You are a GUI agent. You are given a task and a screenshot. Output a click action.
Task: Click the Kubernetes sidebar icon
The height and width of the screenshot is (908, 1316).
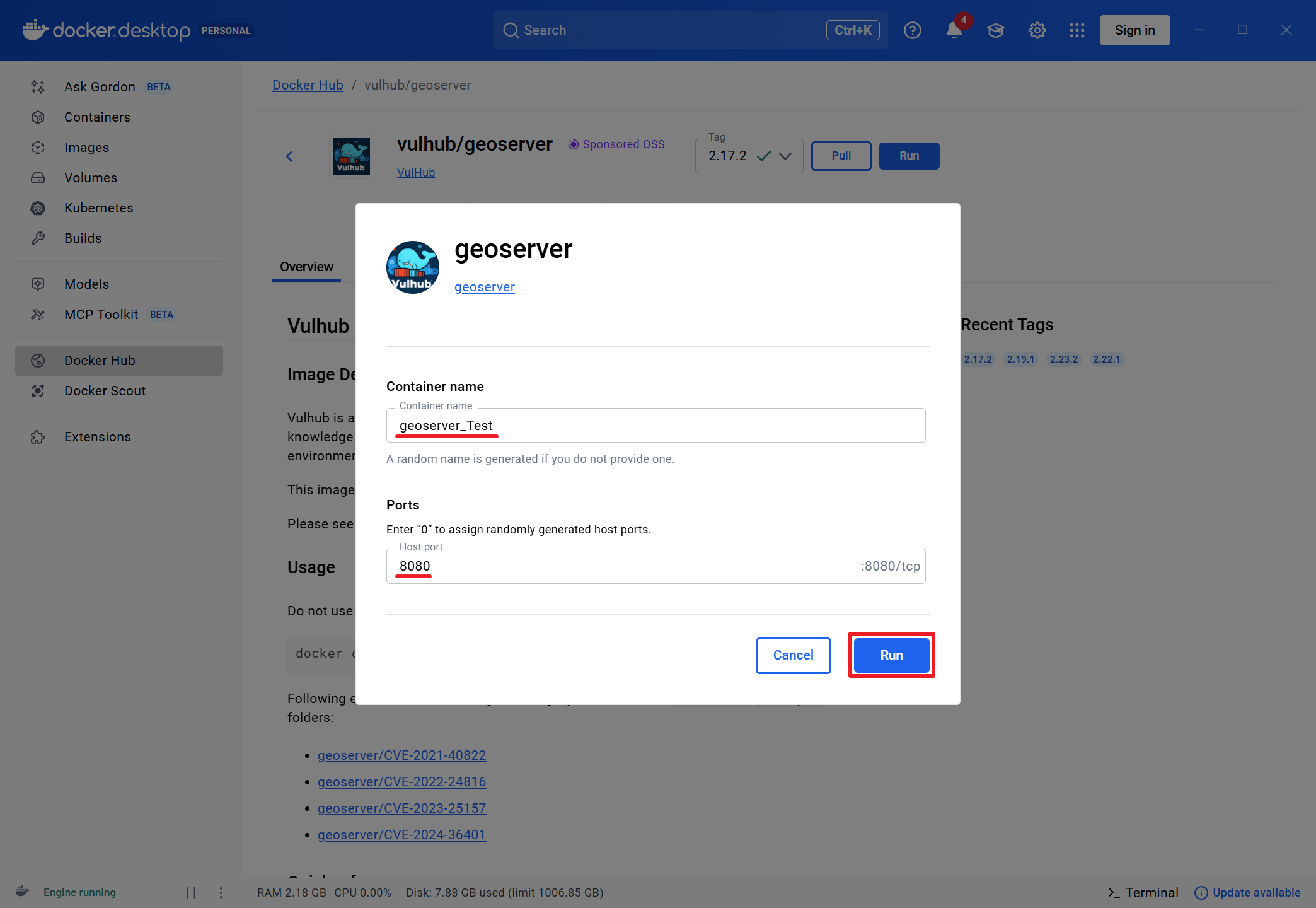click(38, 208)
